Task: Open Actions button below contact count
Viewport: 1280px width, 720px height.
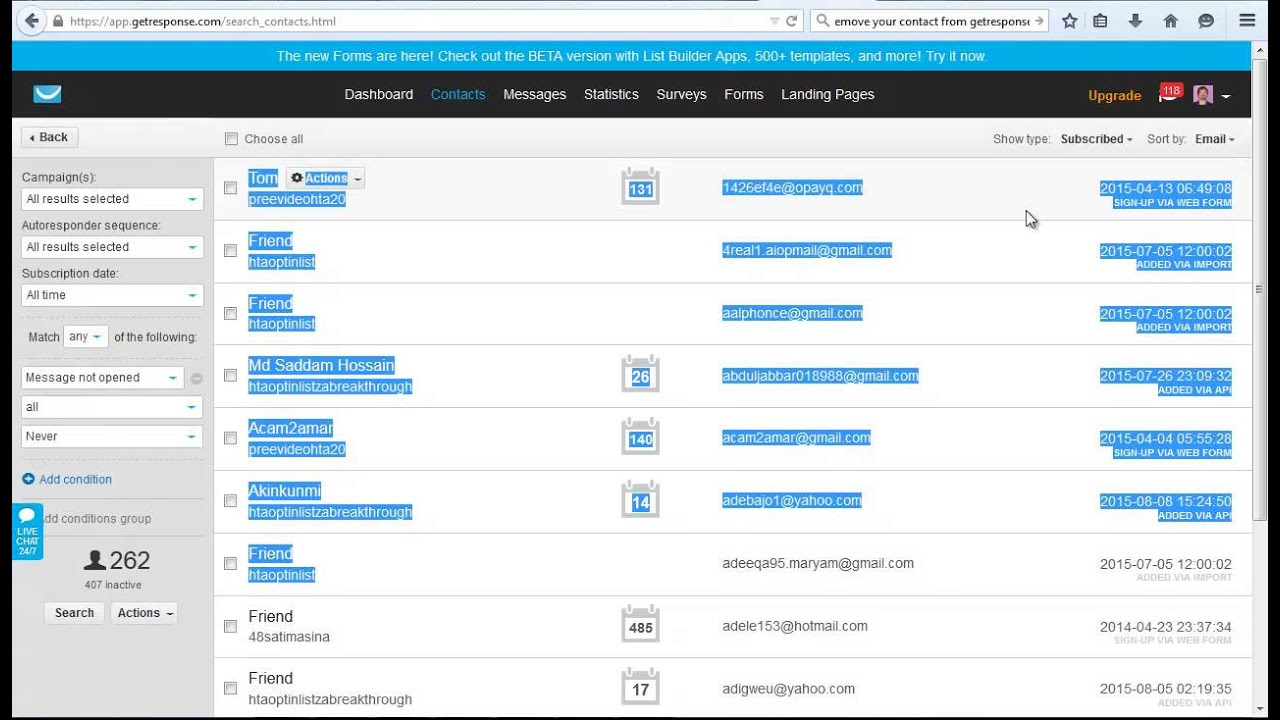Action: (x=144, y=613)
